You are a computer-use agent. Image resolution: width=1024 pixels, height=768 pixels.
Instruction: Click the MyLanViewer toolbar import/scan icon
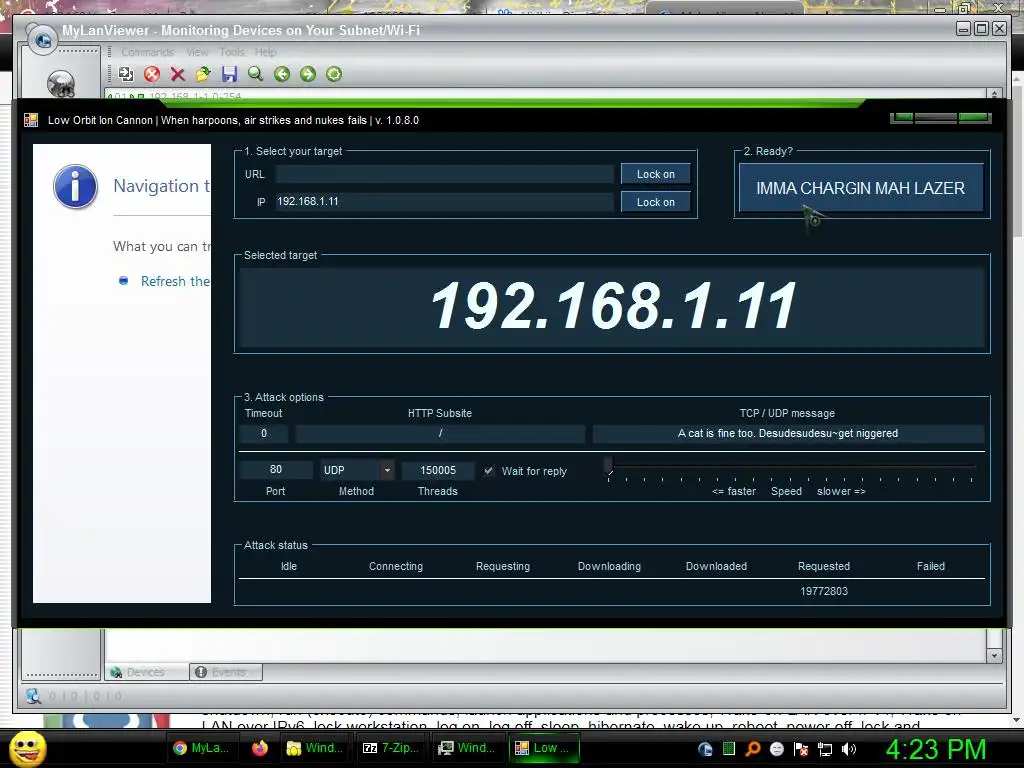point(126,74)
